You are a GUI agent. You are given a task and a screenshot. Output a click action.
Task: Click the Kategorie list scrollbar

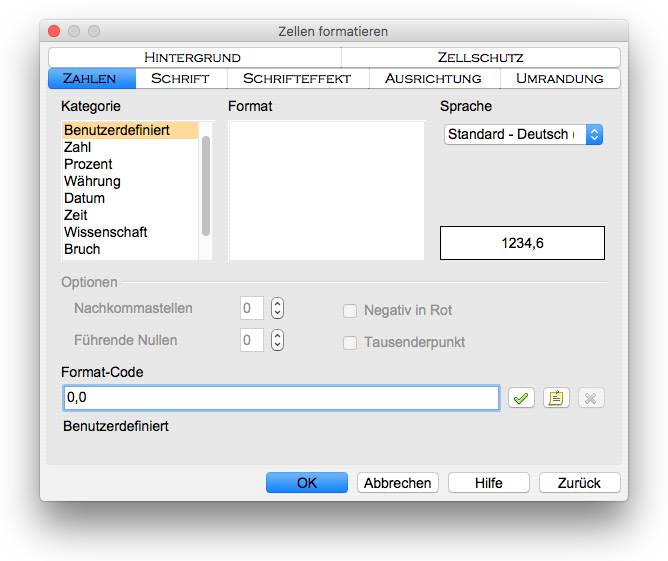click(206, 186)
